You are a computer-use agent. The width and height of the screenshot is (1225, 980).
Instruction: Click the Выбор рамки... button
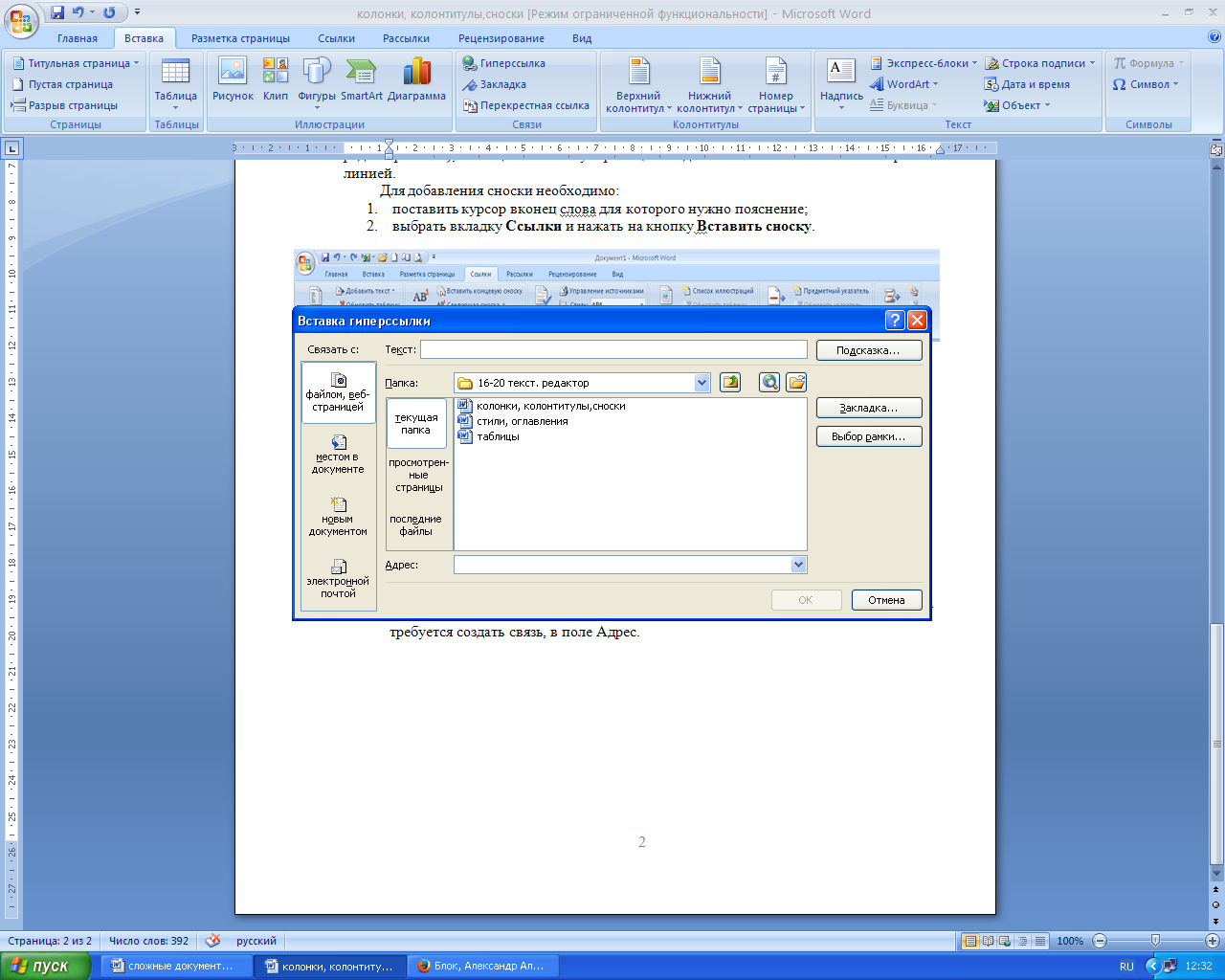[x=868, y=436]
